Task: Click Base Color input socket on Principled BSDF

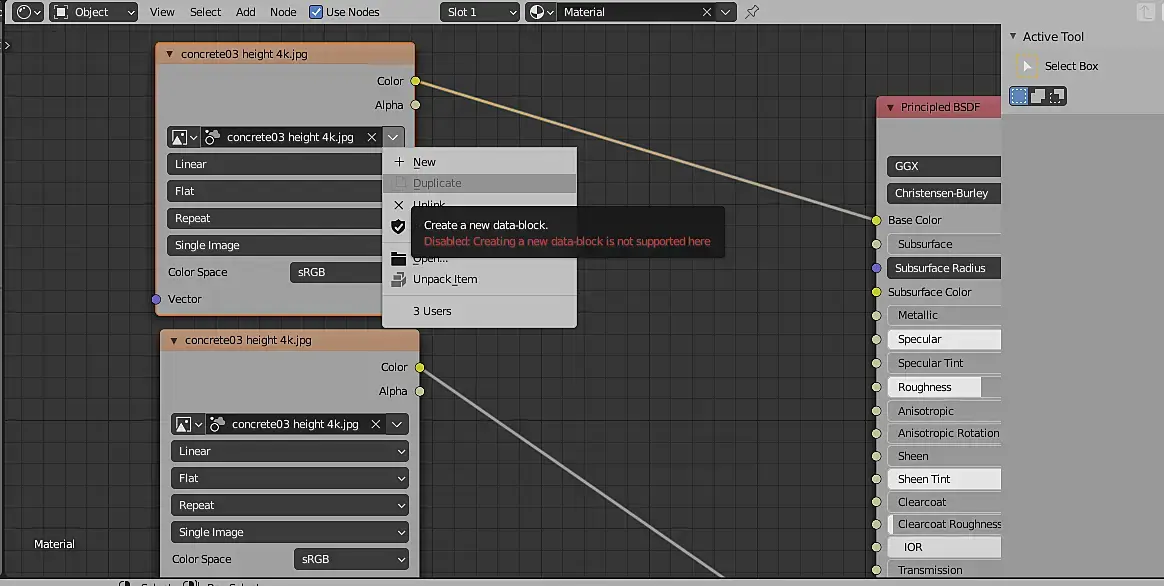Action: coord(876,220)
